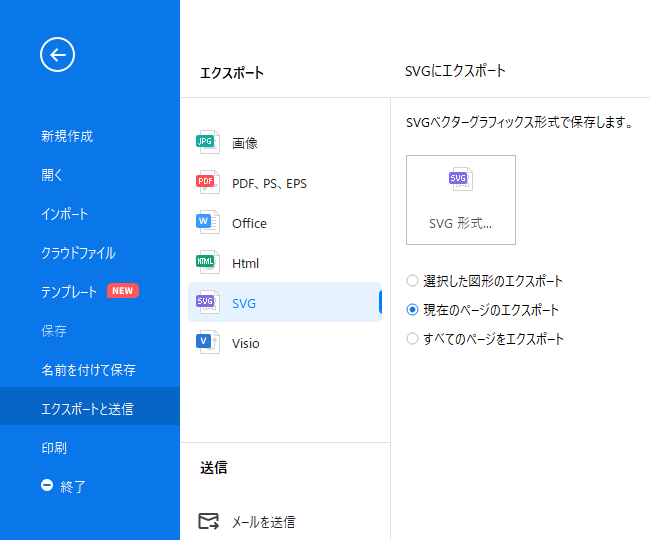The width and height of the screenshot is (650, 540).
Task: Click the Visio file icon
Action: [x=207, y=343]
